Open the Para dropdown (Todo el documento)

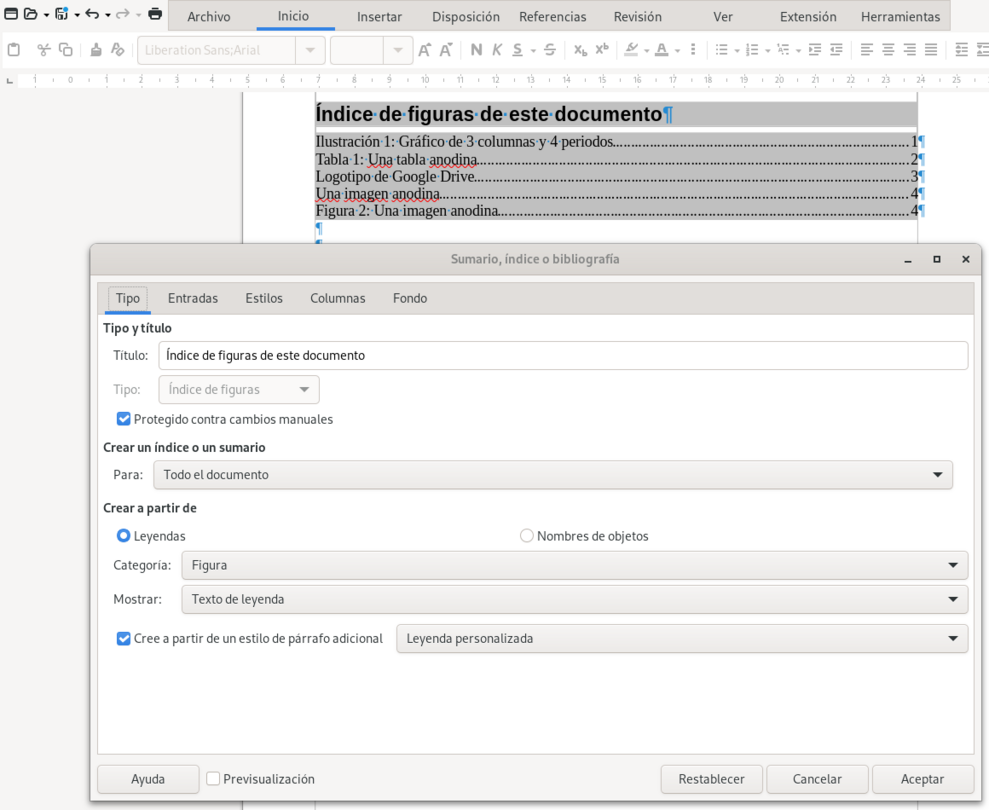click(552, 475)
